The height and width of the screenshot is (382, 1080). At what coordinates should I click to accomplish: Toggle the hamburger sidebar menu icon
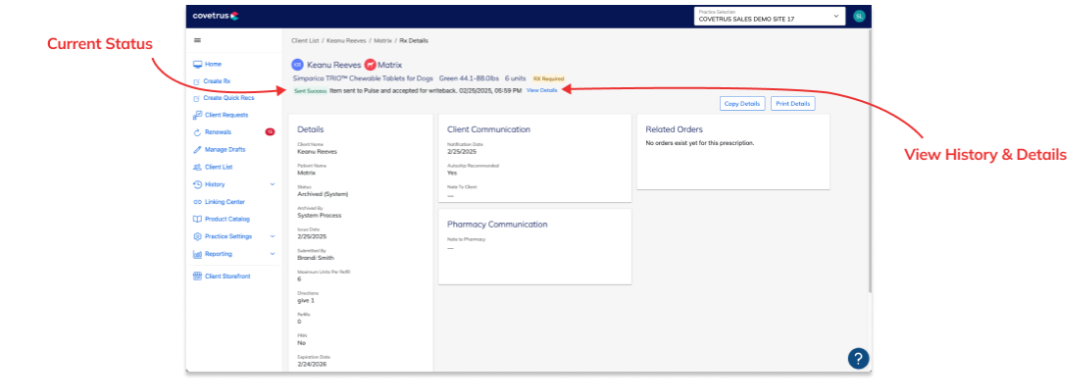point(197,41)
